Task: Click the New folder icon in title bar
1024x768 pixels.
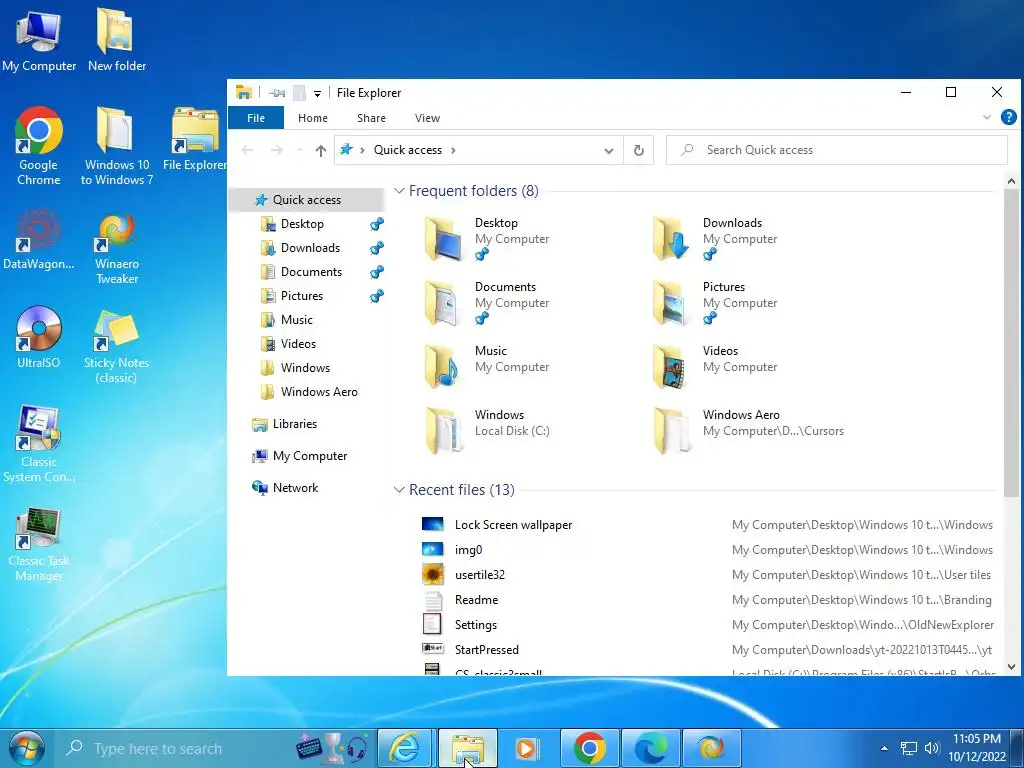Action: (x=299, y=93)
